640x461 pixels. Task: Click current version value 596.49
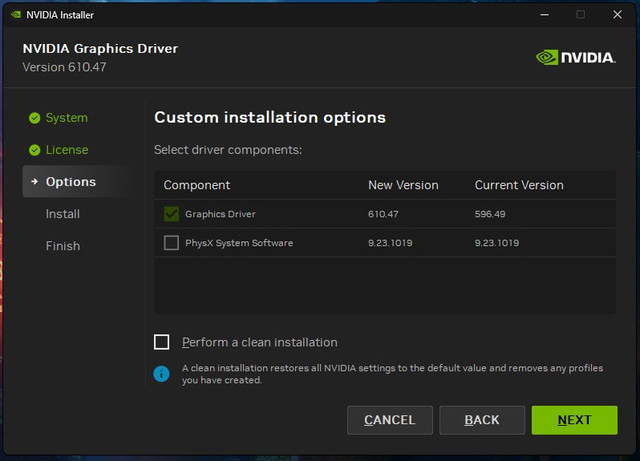pos(490,214)
